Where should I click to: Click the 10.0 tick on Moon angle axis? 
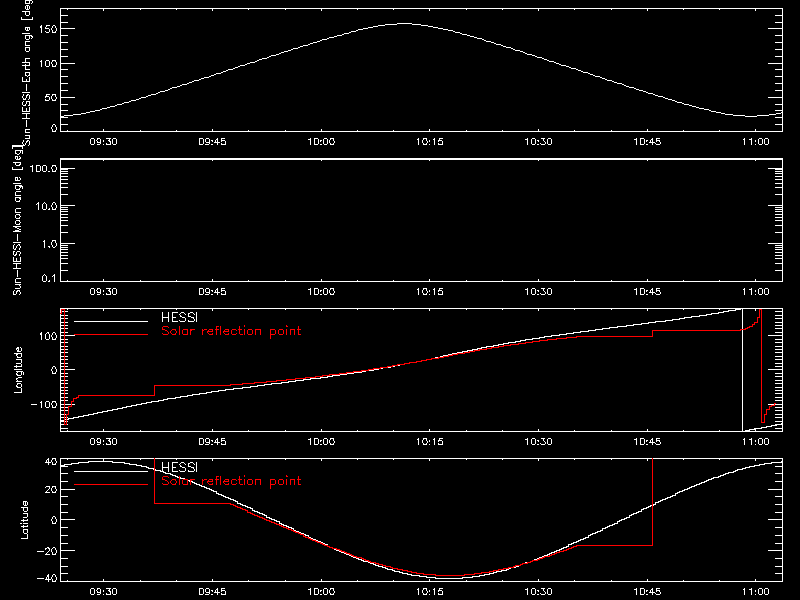46,206
